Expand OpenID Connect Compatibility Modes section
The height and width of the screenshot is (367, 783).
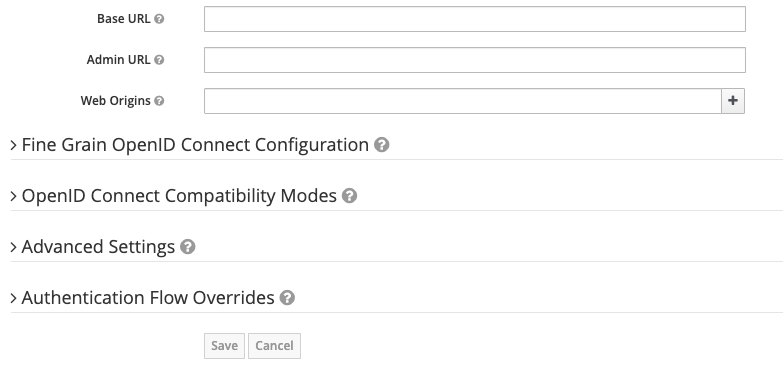pos(179,196)
